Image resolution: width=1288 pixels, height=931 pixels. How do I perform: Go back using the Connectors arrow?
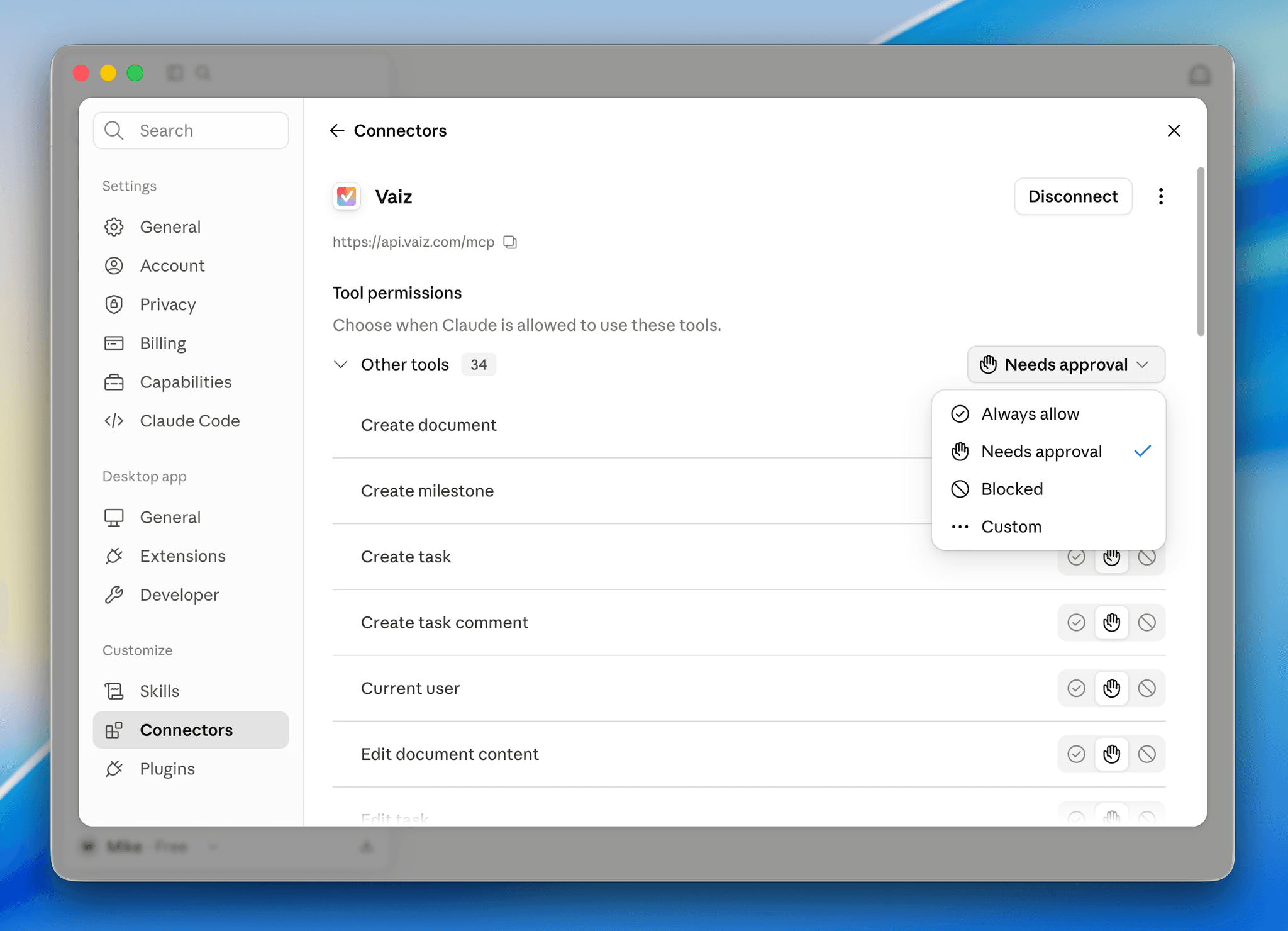coord(337,130)
